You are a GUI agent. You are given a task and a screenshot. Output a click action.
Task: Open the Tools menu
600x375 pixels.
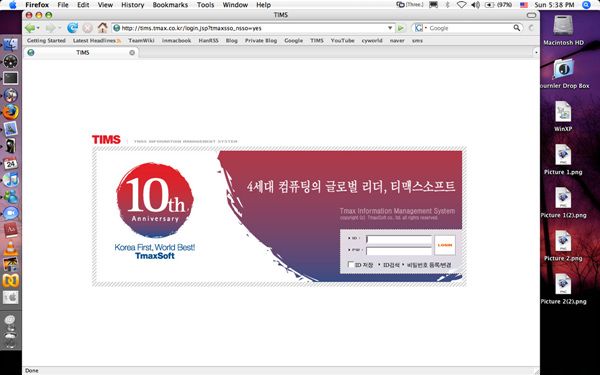(x=205, y=5)
